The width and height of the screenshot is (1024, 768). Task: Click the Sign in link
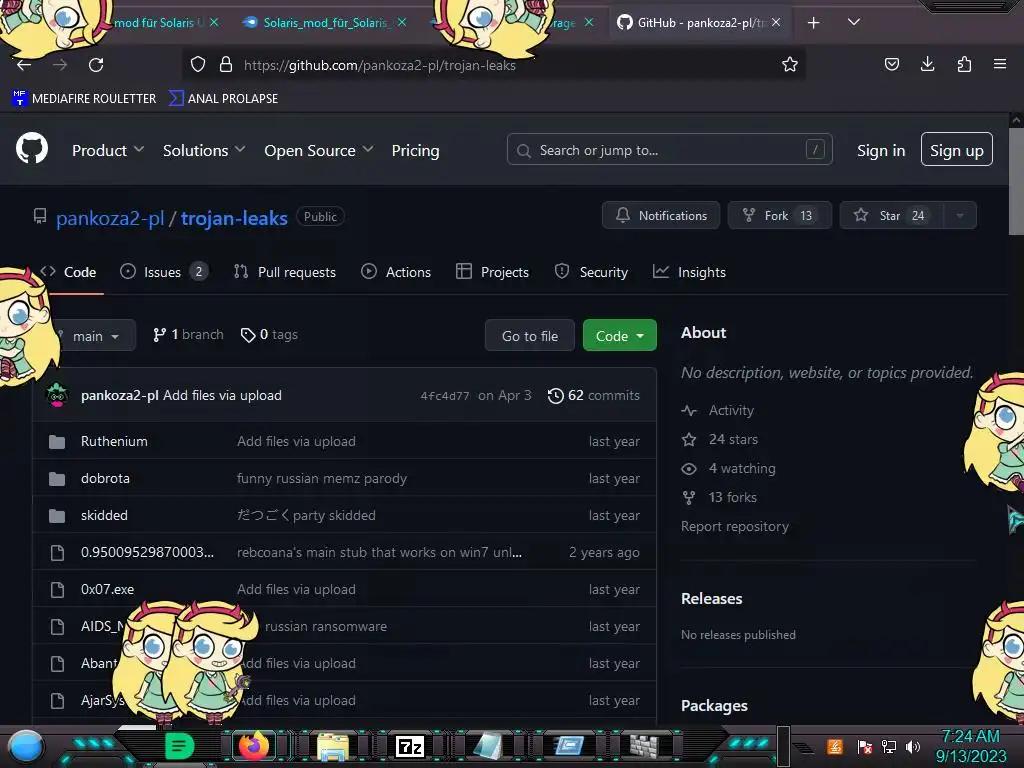click(x=881, y=150)
